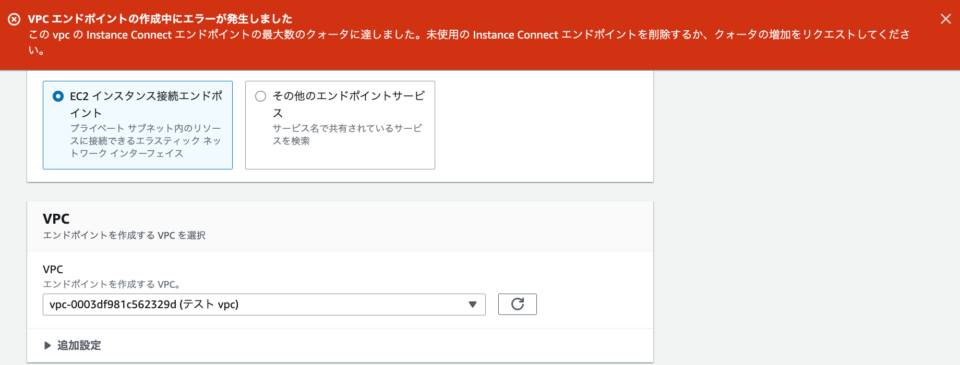
Task: Click the エンドポイントを作成する VPC を選択 description
Action: [124, 235]
